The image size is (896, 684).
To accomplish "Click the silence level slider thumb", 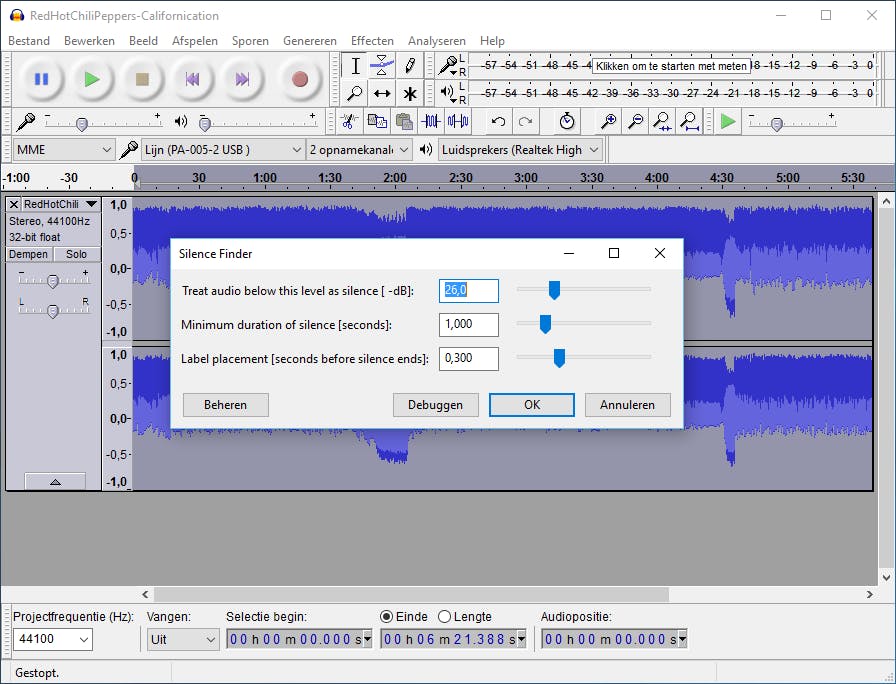I will click(x=554, y=290).
